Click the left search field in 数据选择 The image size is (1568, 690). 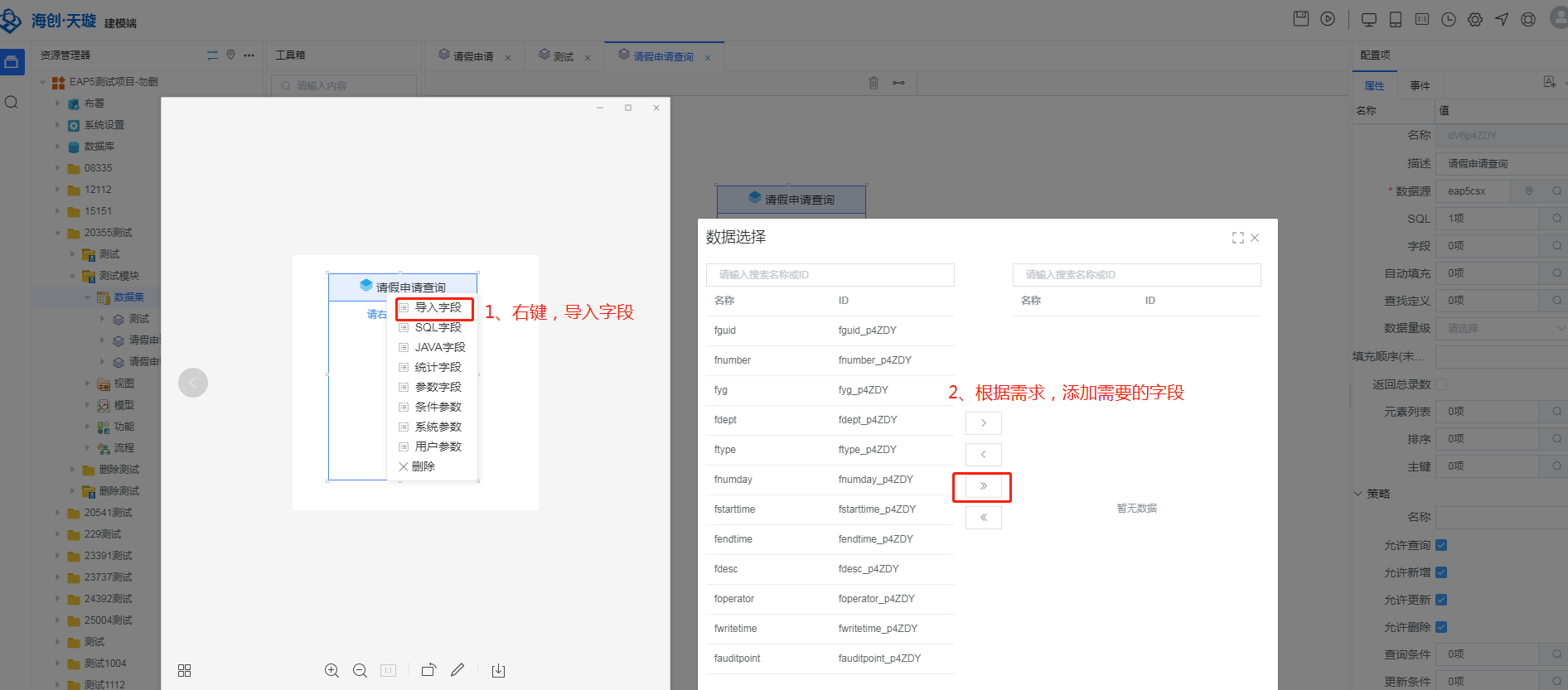[830, 275]
